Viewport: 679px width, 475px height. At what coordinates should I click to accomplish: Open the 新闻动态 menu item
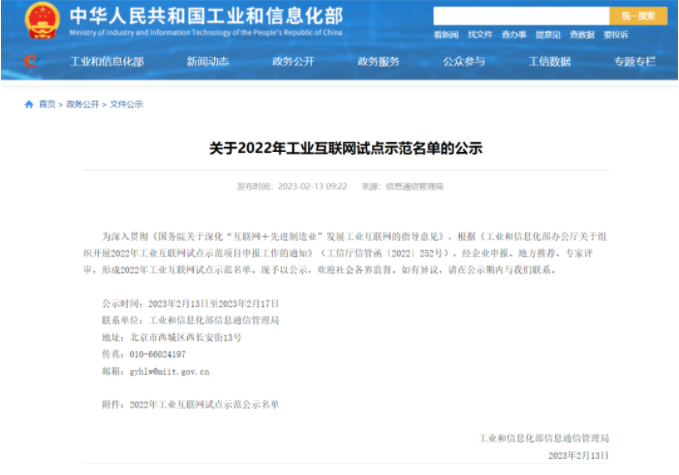[x=207, y=62]
